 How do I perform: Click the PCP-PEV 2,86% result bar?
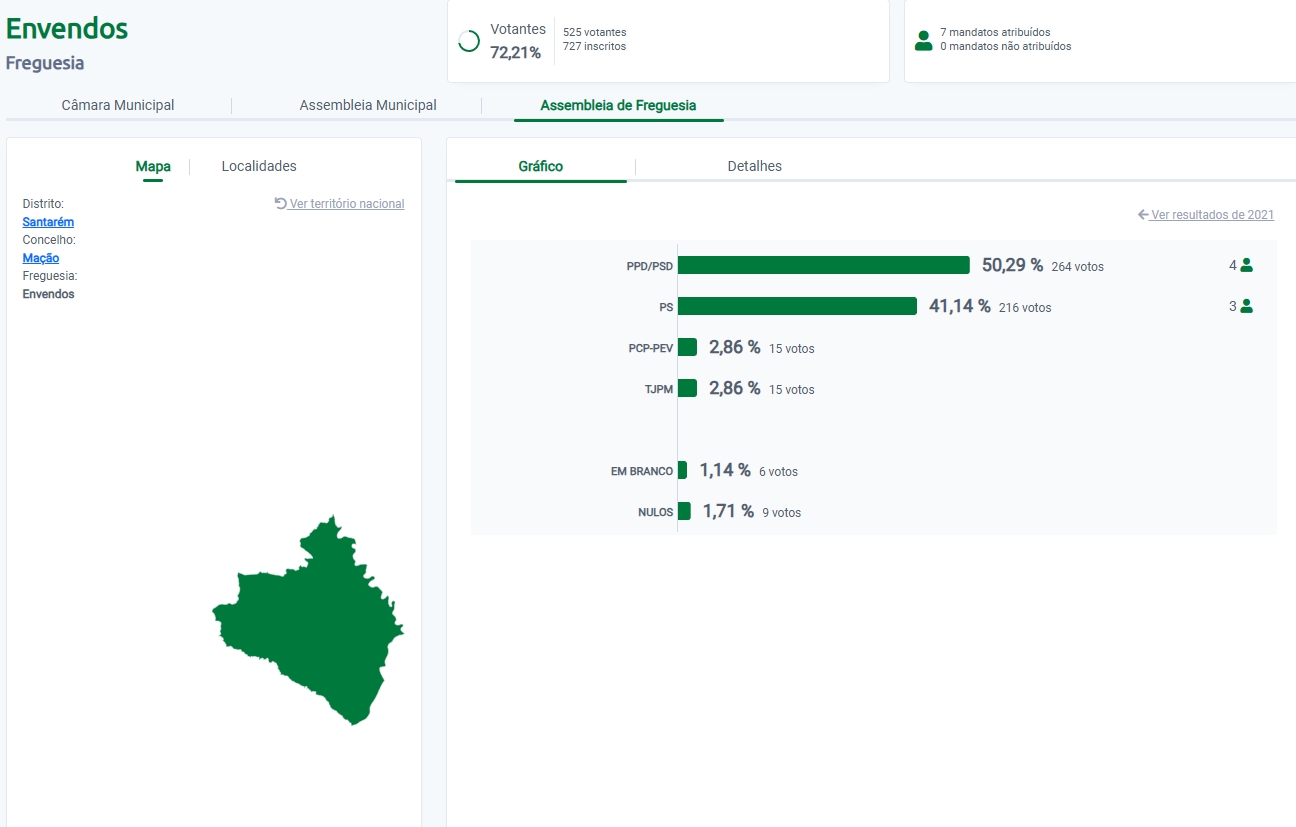click(687, 347)
